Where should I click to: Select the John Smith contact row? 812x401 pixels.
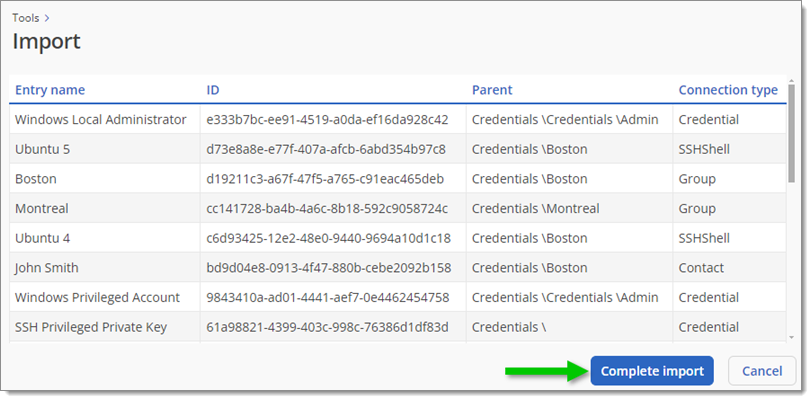click(397, 268)
